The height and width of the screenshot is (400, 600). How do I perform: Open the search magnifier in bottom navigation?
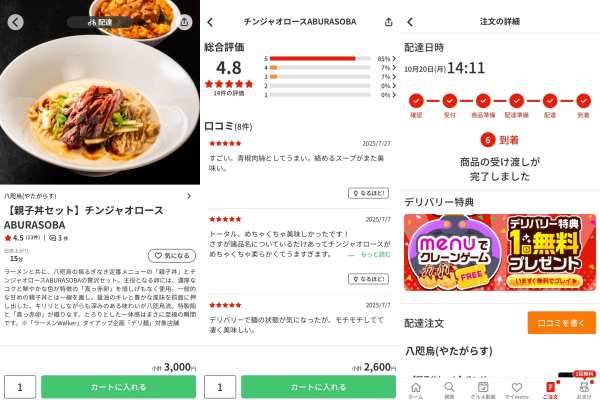pyautogui.click(x=449, y=390)
